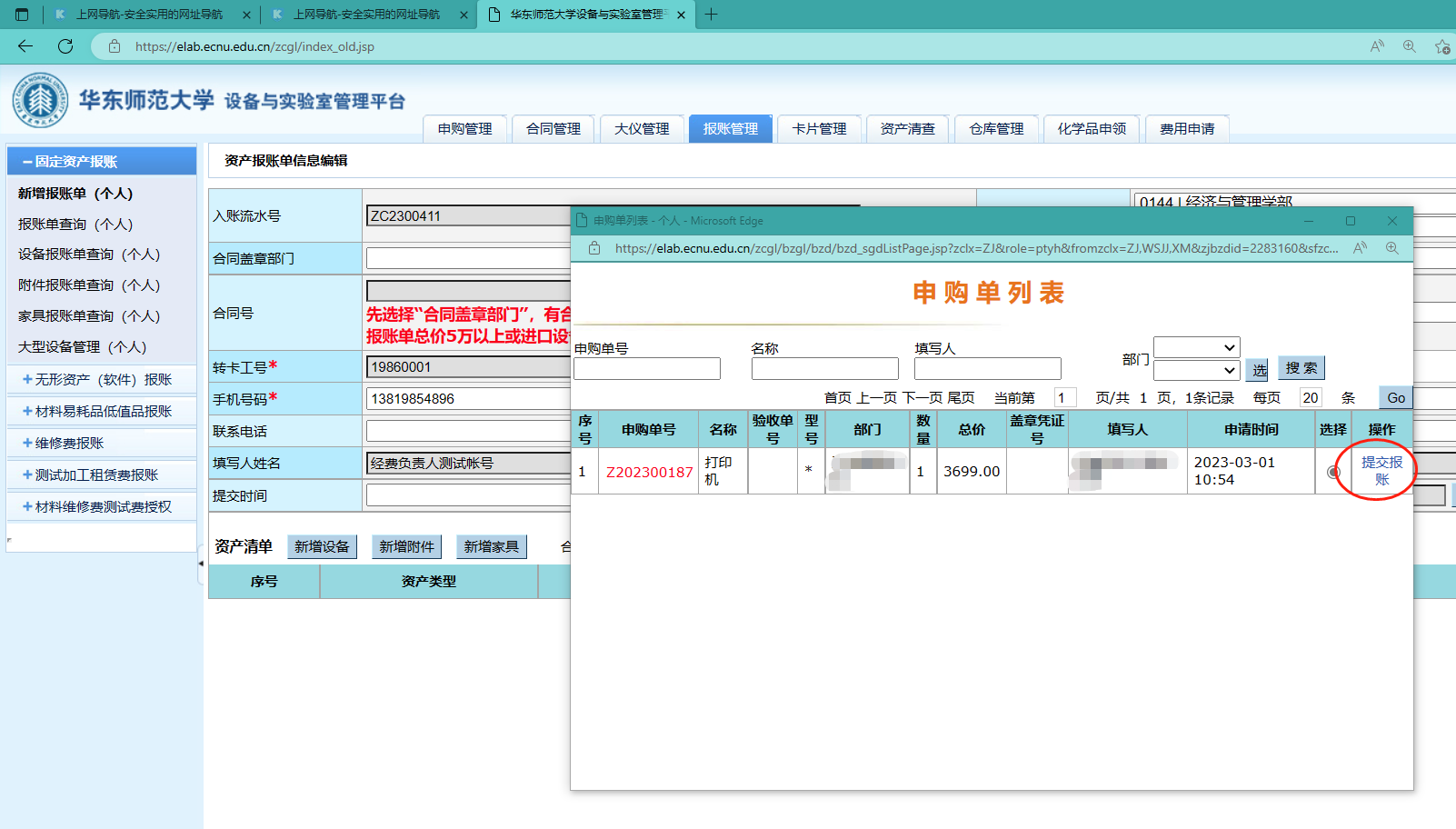Click the 上一页 pagination link
The height and width of the screenshot is (829, 1456).
pos(877,398)
